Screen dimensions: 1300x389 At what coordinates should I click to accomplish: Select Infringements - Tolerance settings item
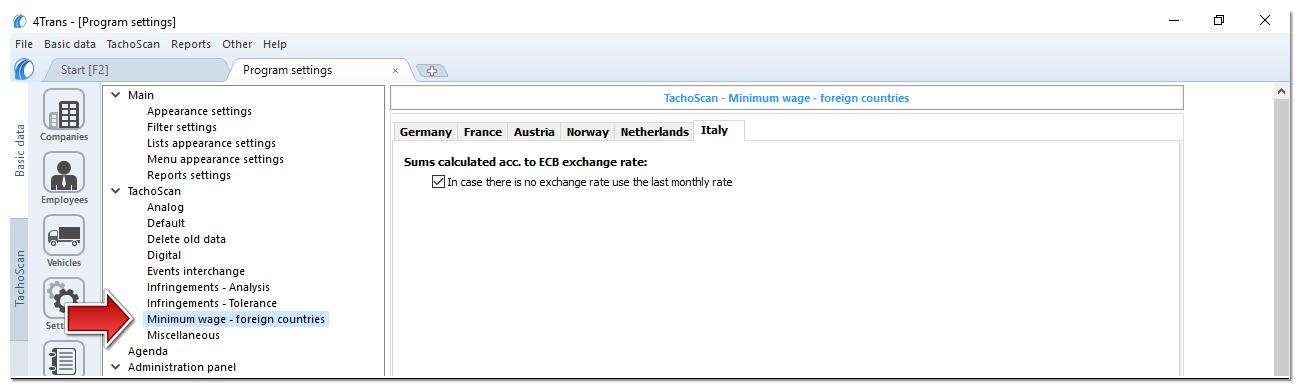click(x=212, y=303)
